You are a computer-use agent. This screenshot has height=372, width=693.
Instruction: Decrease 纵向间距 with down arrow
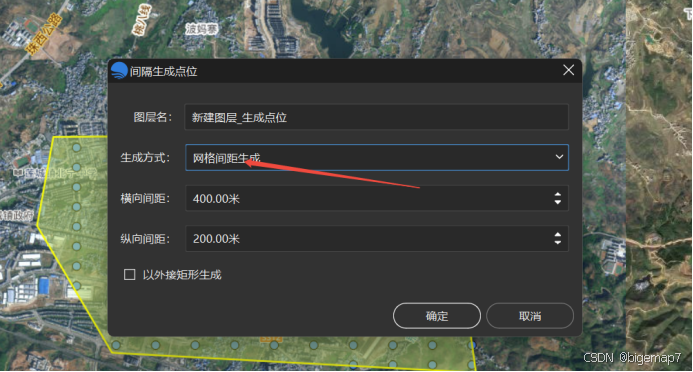[x=558, y=243]
